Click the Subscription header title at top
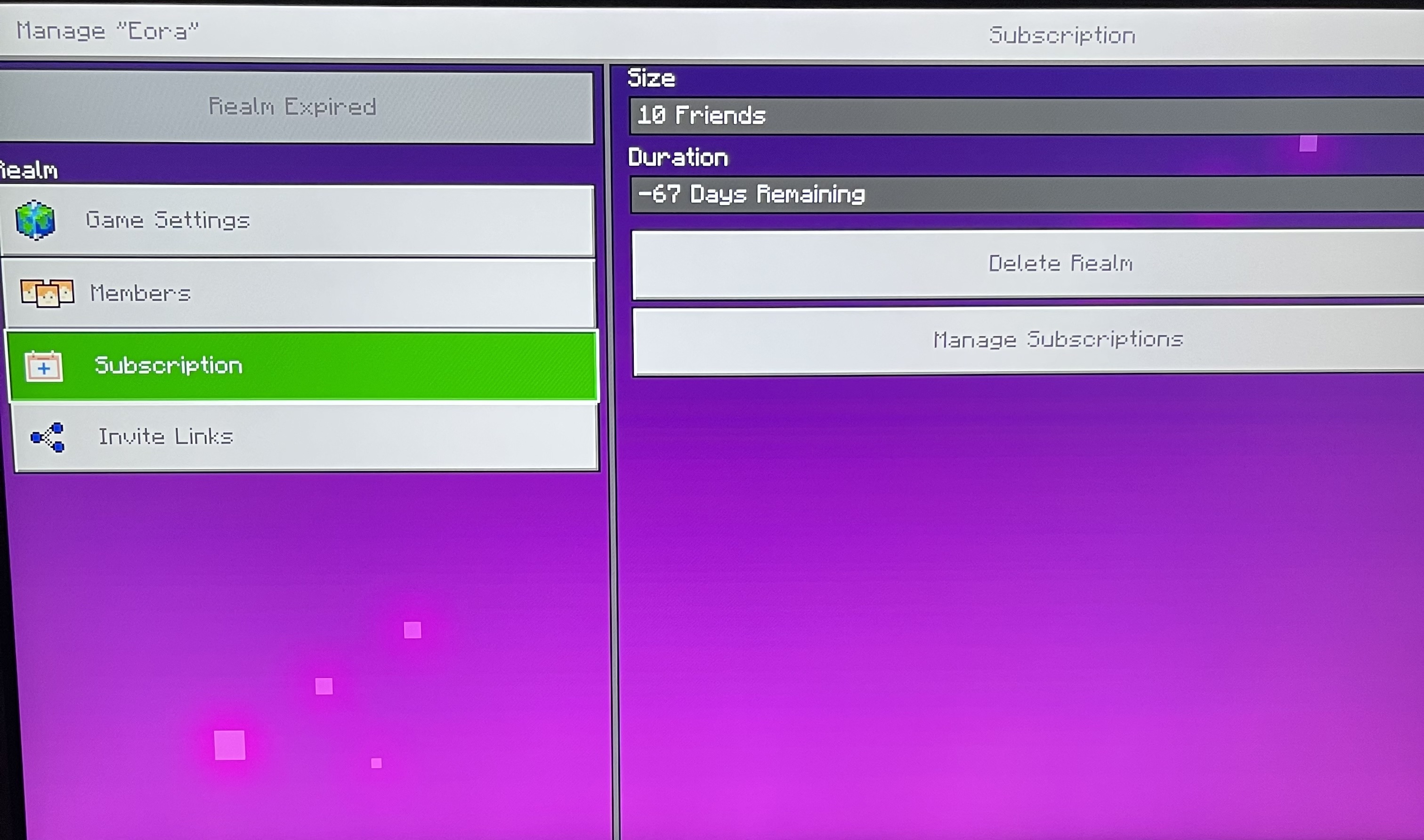The image size is (1424, 840). pos(1062,36)
